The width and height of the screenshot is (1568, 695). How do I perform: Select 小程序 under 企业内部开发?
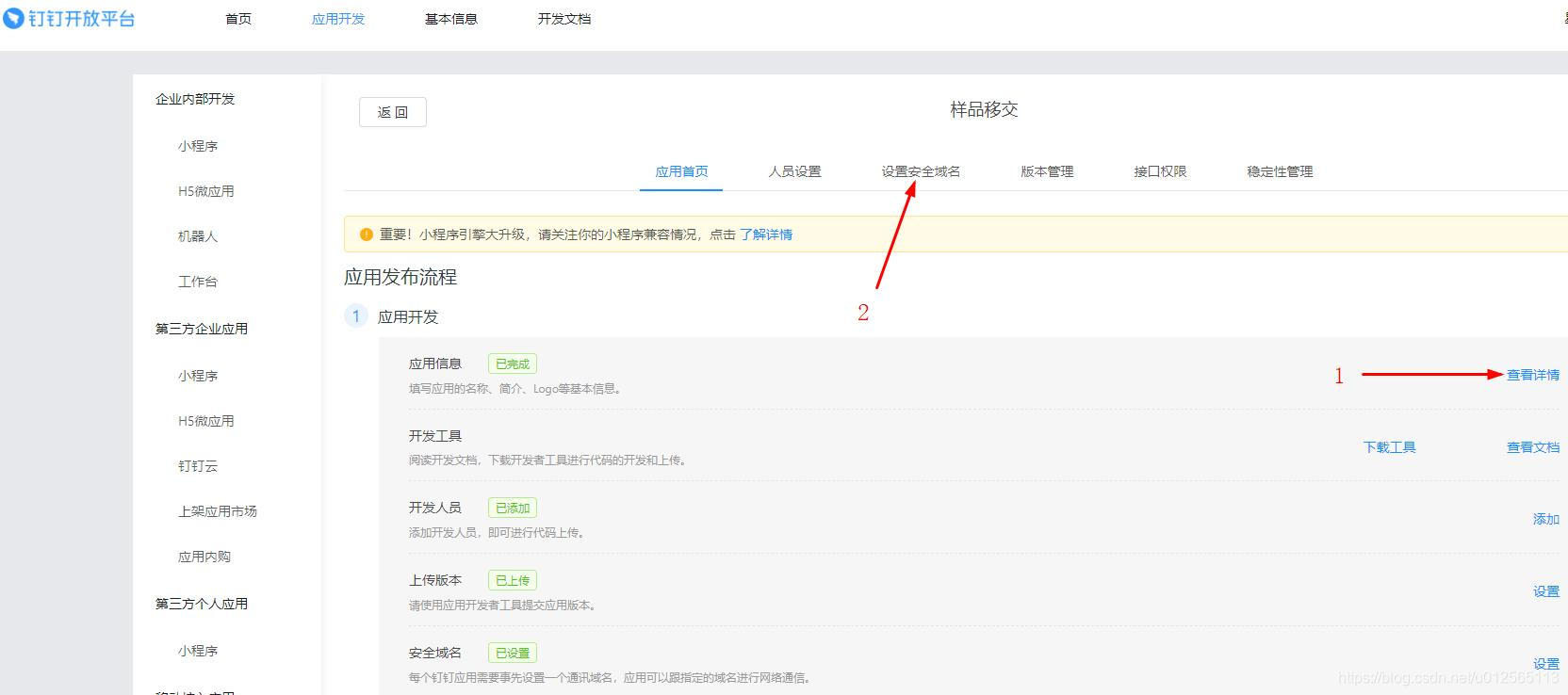click(198, 146)
